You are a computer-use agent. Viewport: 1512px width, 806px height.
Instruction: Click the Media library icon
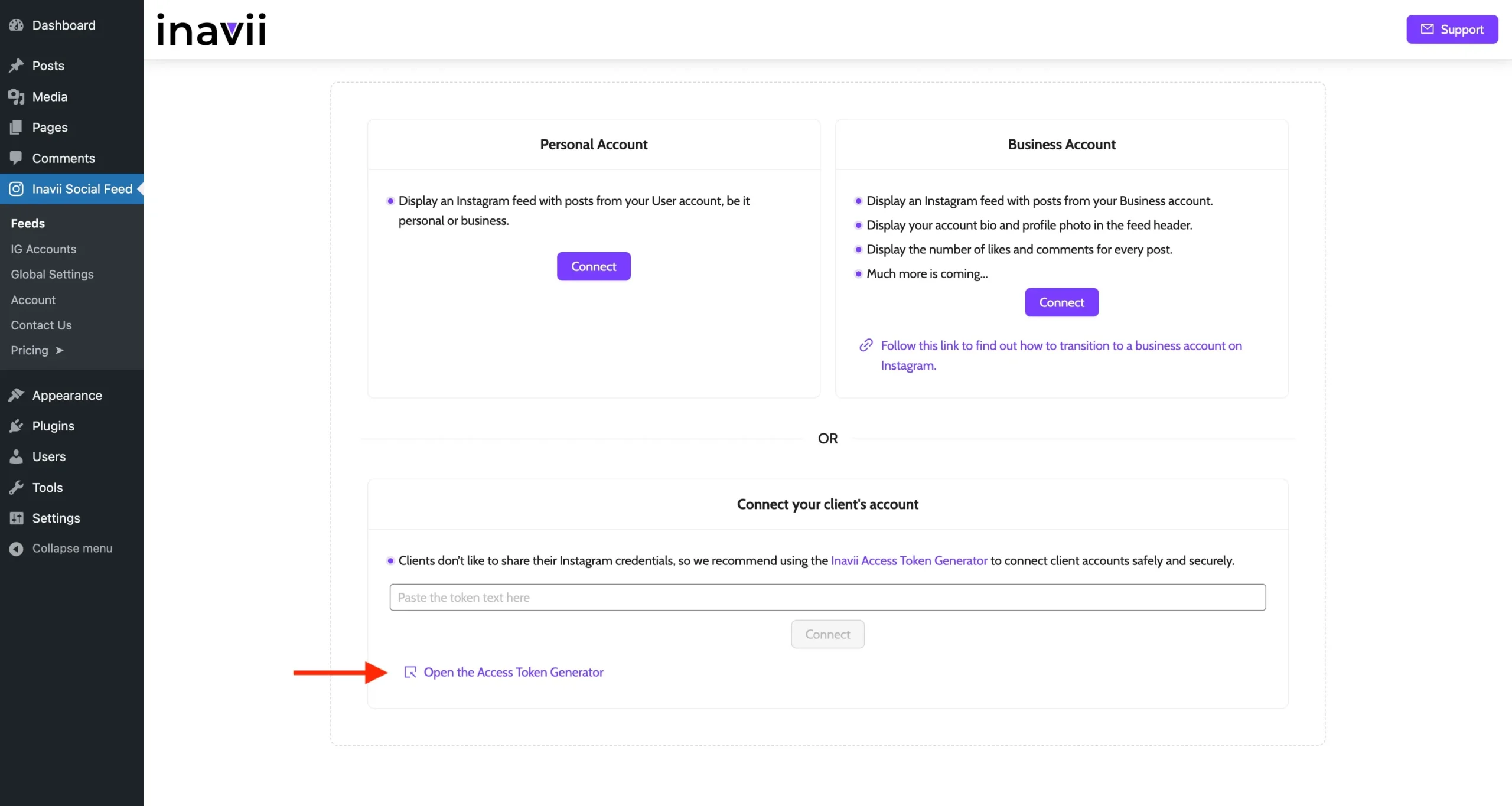(16, 97)
